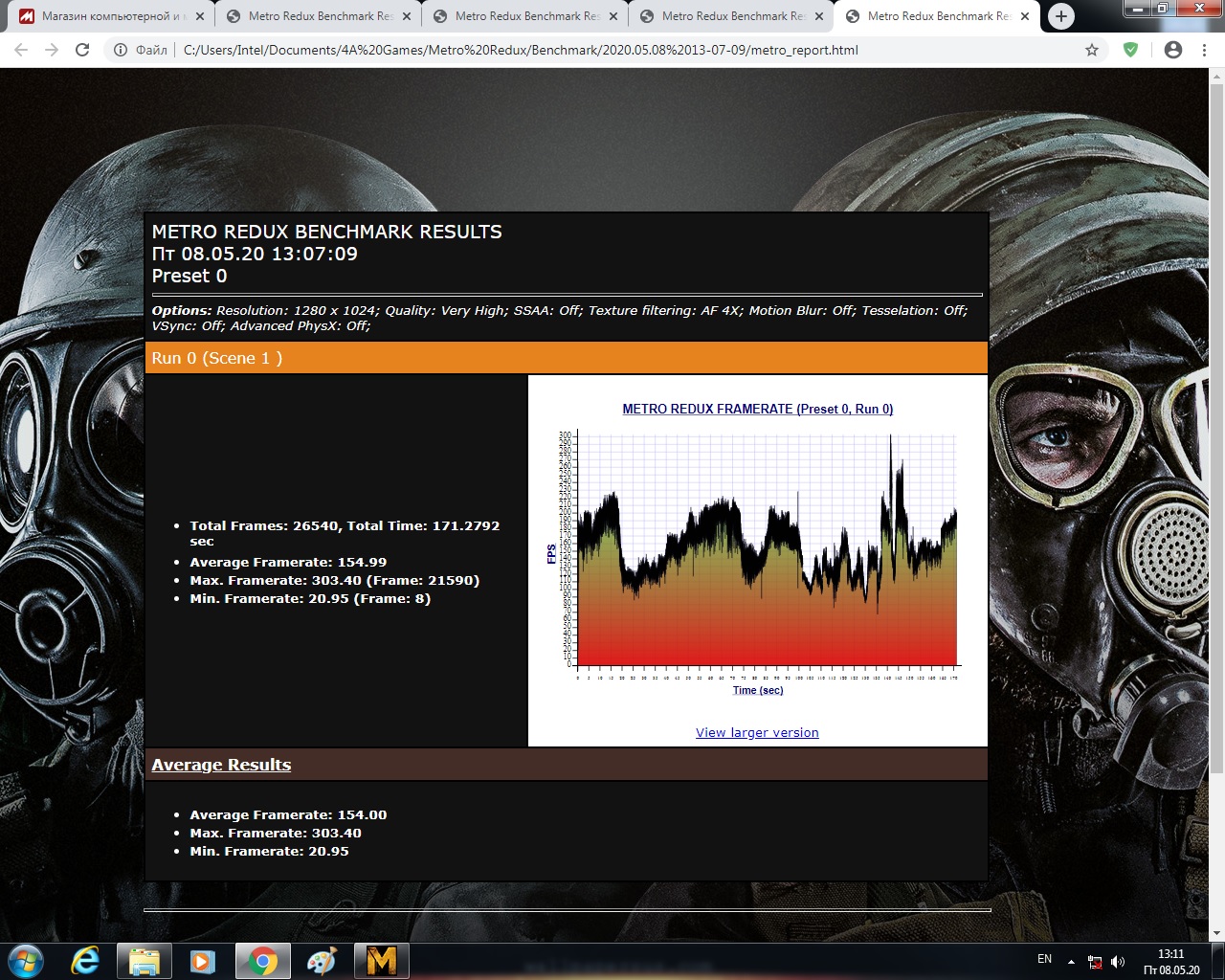Screen dimensions: 1225x980
Task: Go back to the previous page
Action: (x=21, y=50)
